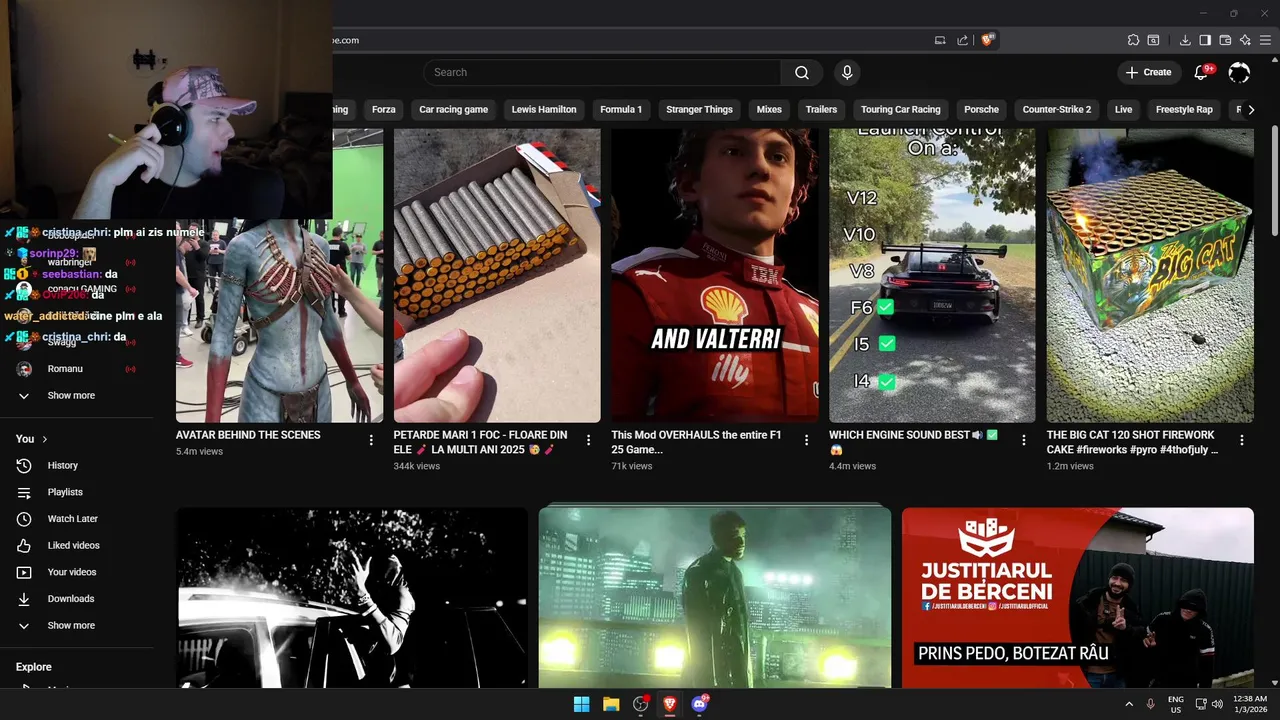Switch to Brave browser in the taskbar
1280x720 pixels.
point(670,704)
